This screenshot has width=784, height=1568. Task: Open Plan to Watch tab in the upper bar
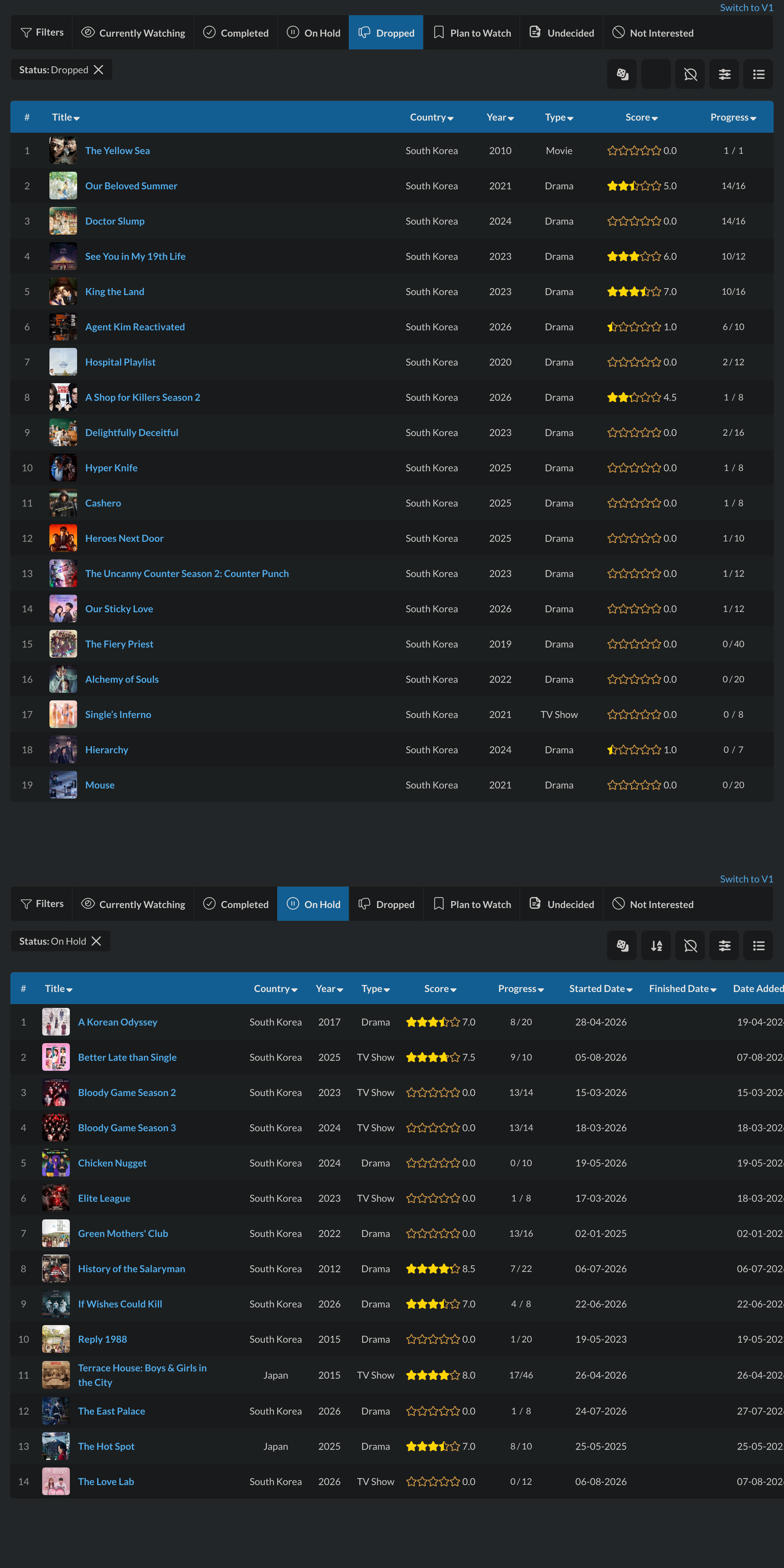click(472, 32)
